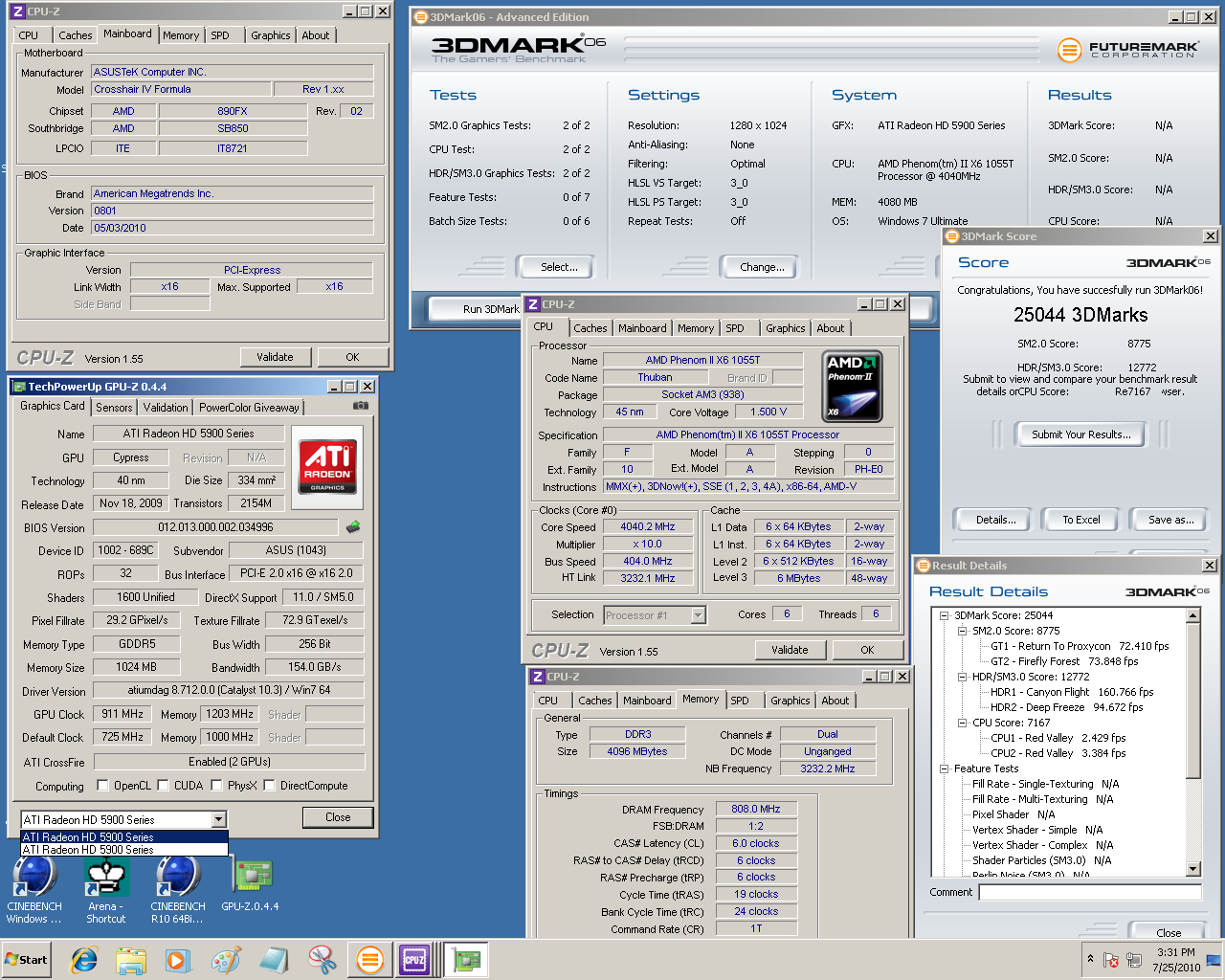Select the HDR1 - Canyon Flight result row
Viewport: 1225px width, 980px height.
(x=1072, y=692)
